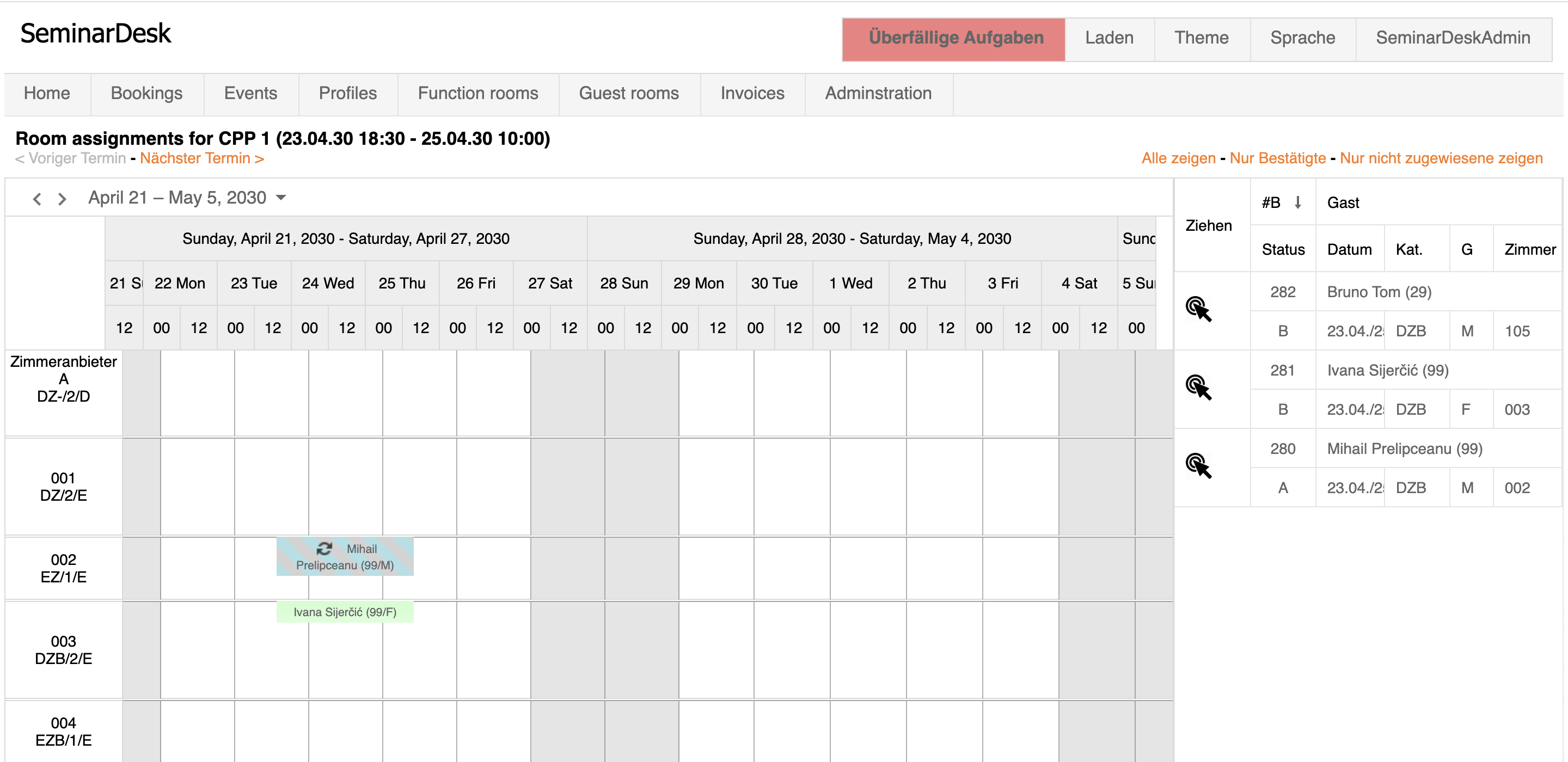Open the Theme menu
Image resolution: width=1568 pixels, height=762 pixels.
[1201, 38]
